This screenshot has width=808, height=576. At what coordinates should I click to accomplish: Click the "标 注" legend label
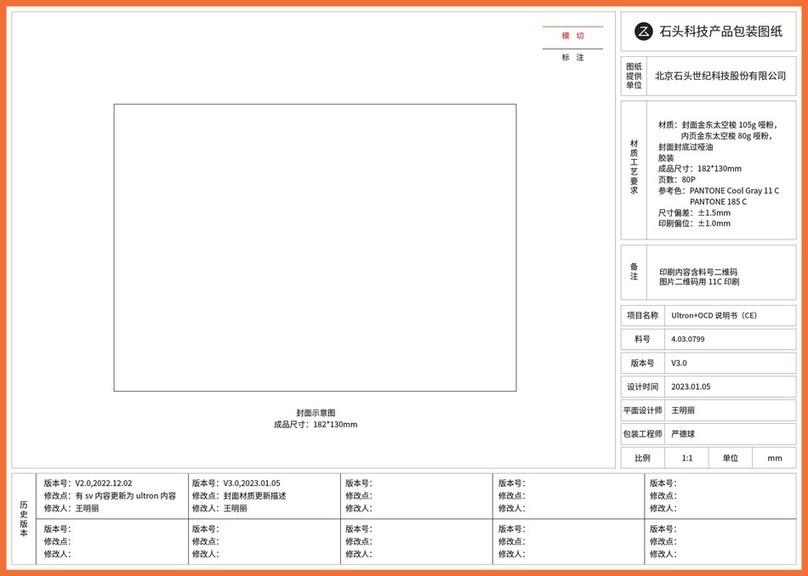573,57
